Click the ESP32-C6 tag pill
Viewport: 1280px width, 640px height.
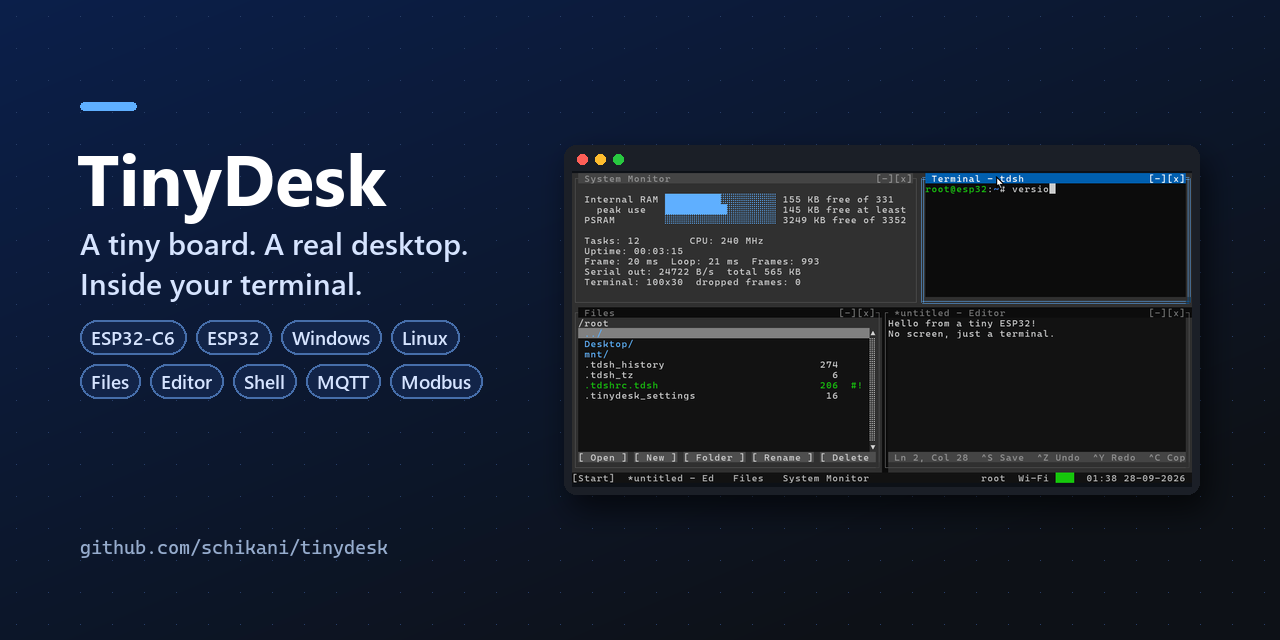(133, 338)
